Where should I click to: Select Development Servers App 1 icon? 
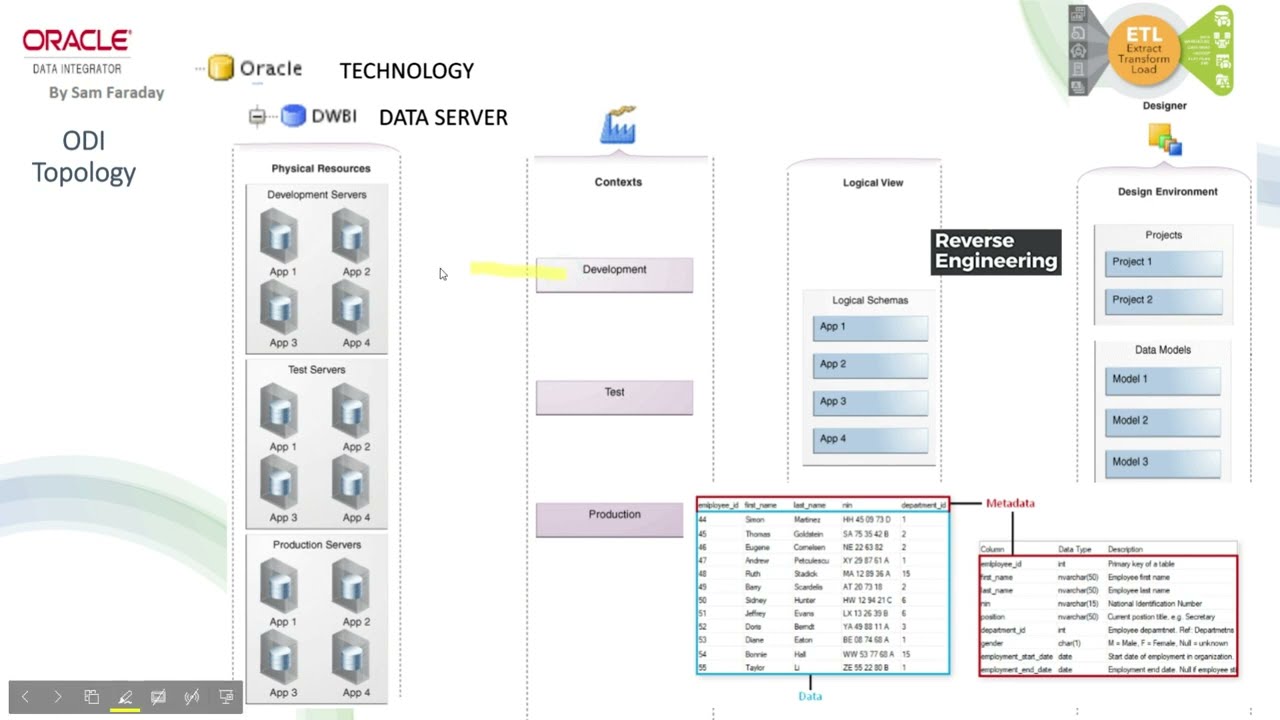(279, 238)
